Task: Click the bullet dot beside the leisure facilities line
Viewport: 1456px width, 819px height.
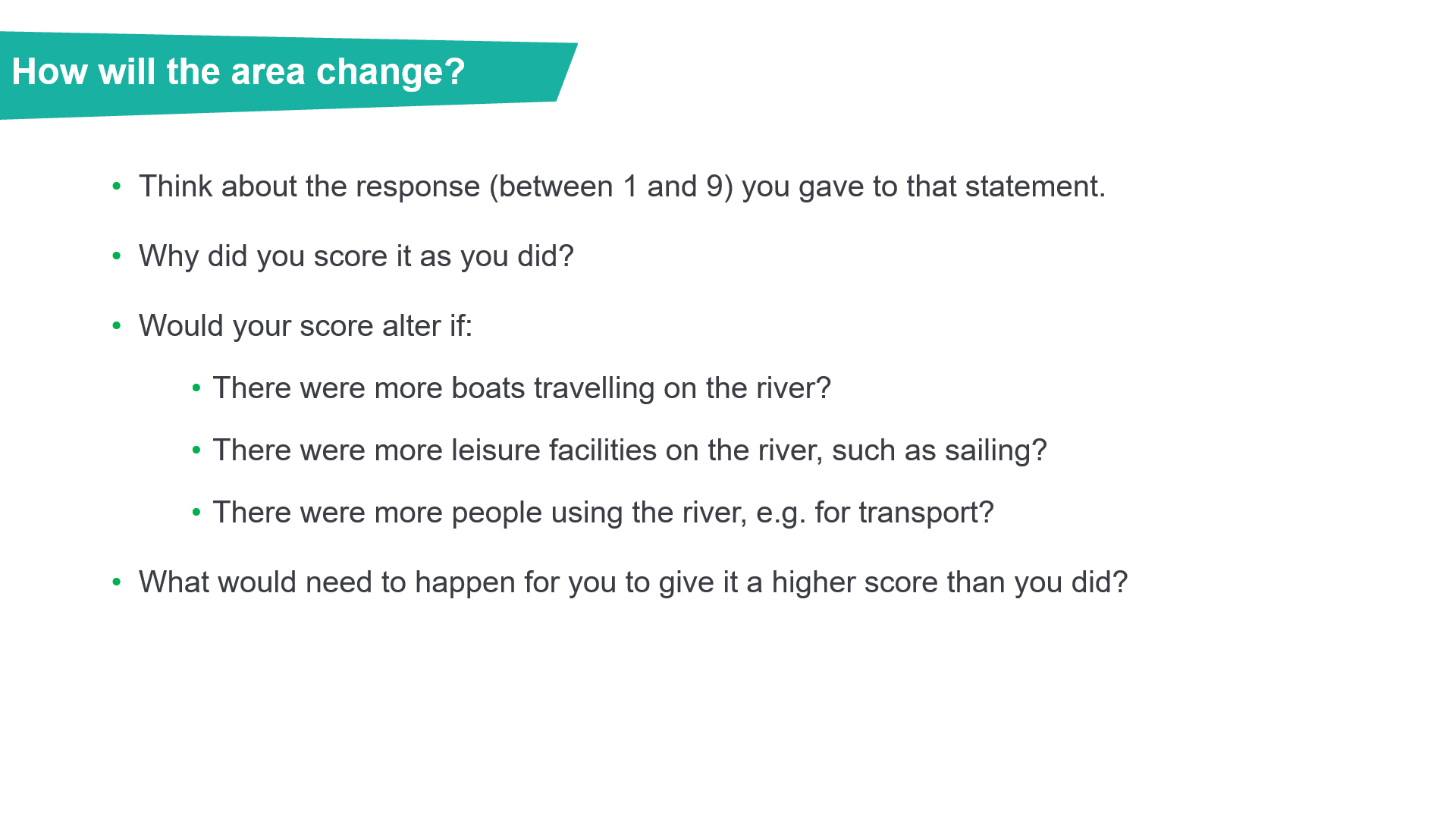Action: click(x=196, y=450)
